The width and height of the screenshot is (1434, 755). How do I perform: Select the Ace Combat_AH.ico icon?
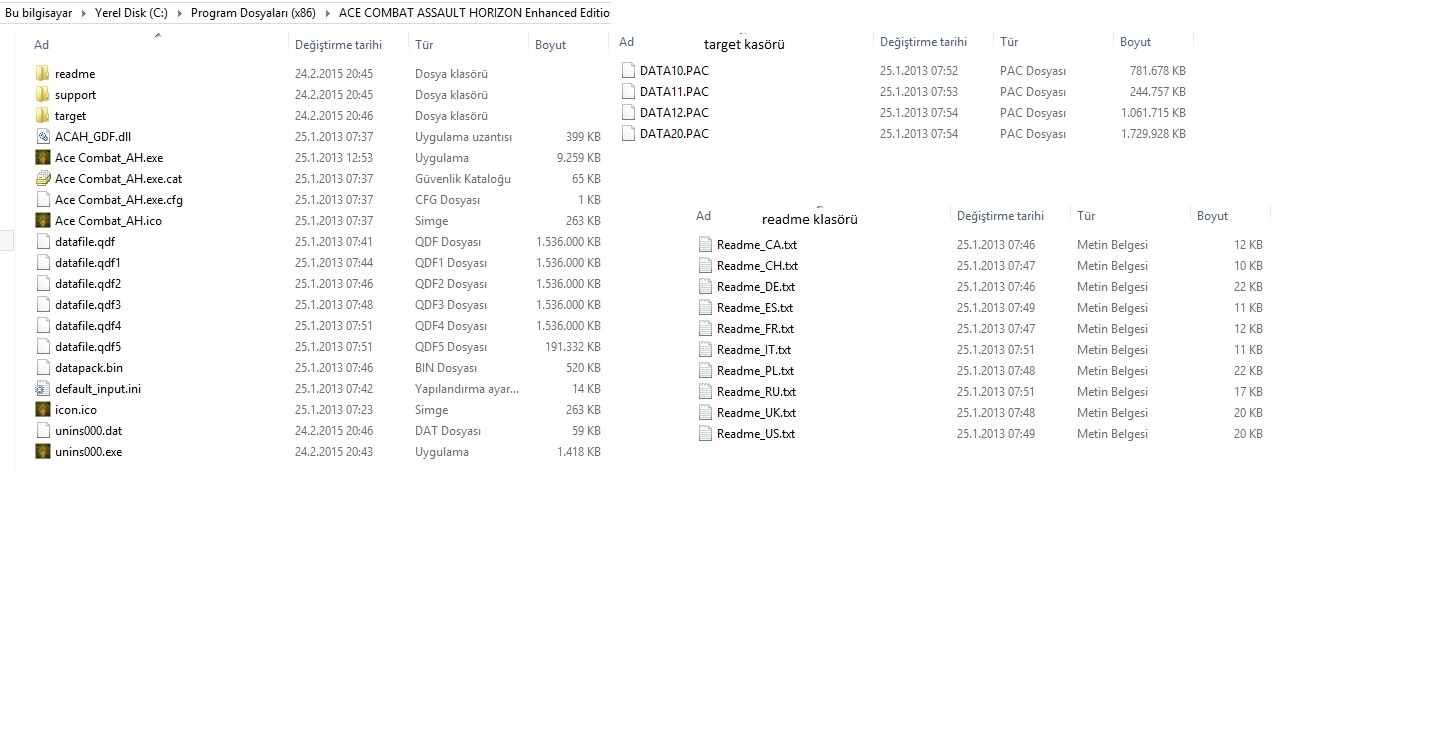coord(42,220)
